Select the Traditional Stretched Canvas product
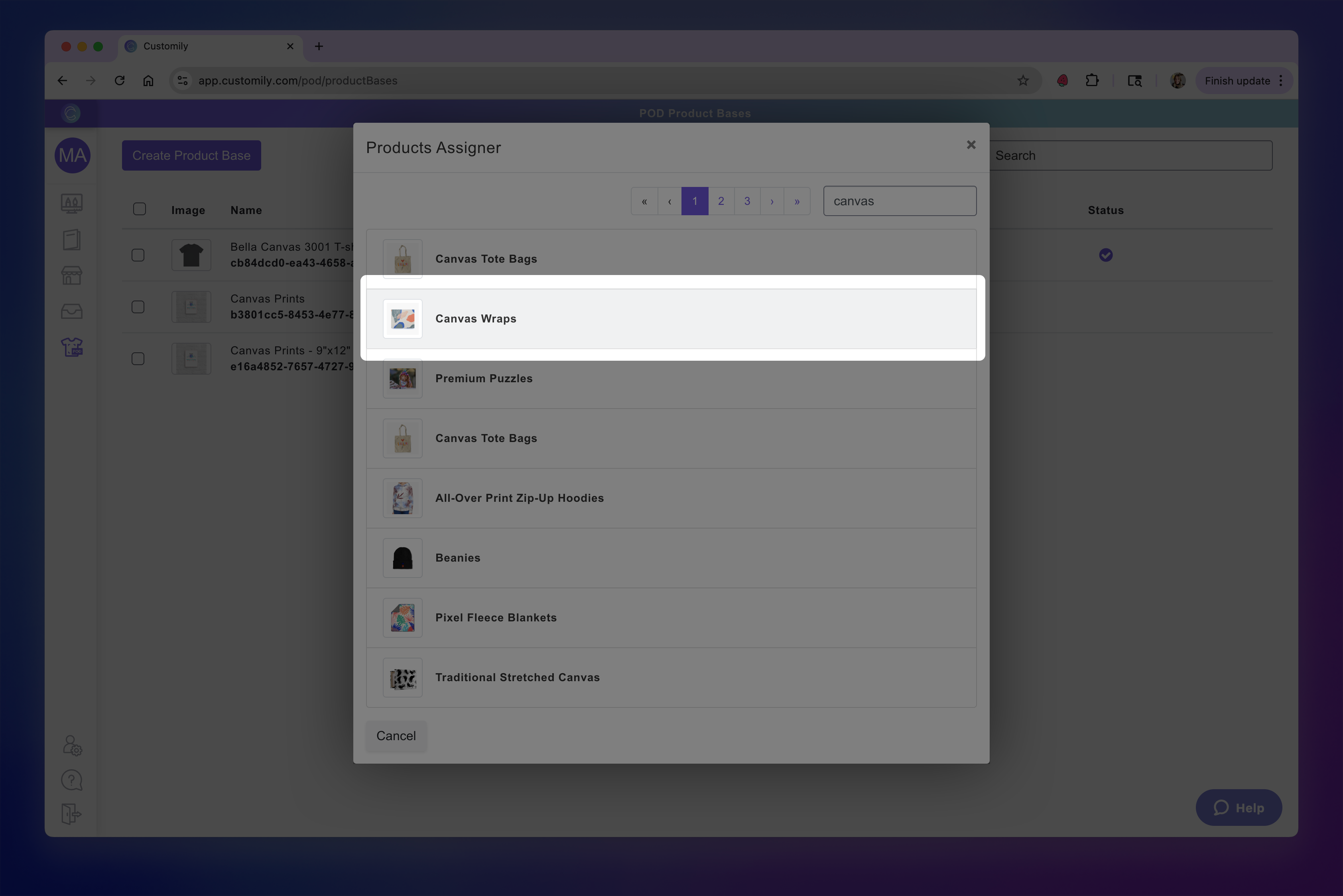The width and height of the screenshot is (1343, 896). point(671,678)
